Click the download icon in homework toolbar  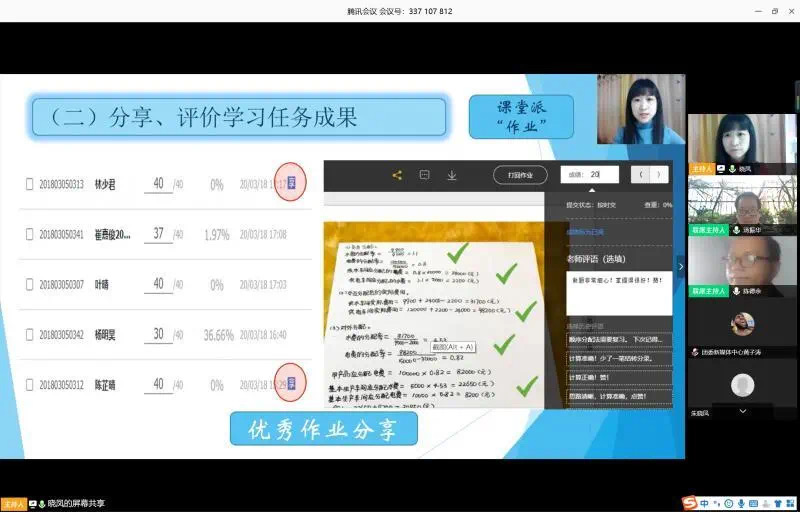pos(452,175)
